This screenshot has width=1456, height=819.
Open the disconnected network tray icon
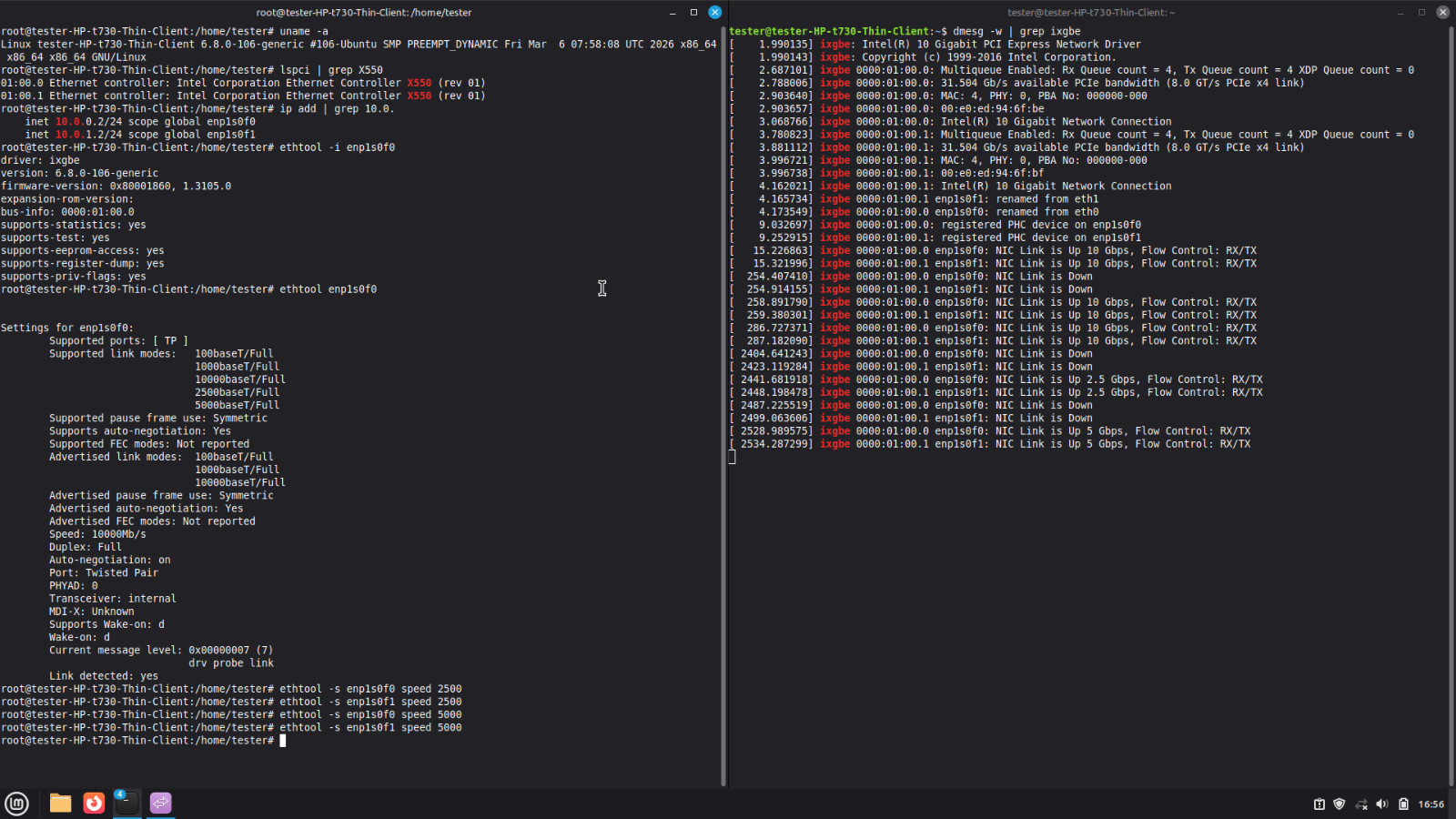(1360, 804)
